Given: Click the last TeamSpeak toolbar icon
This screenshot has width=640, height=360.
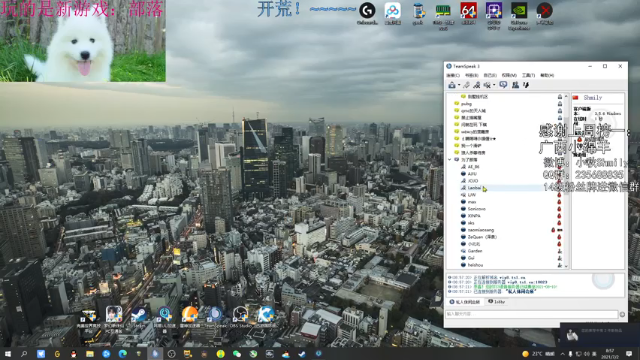Looking at the screenshot, I should 526,85.
